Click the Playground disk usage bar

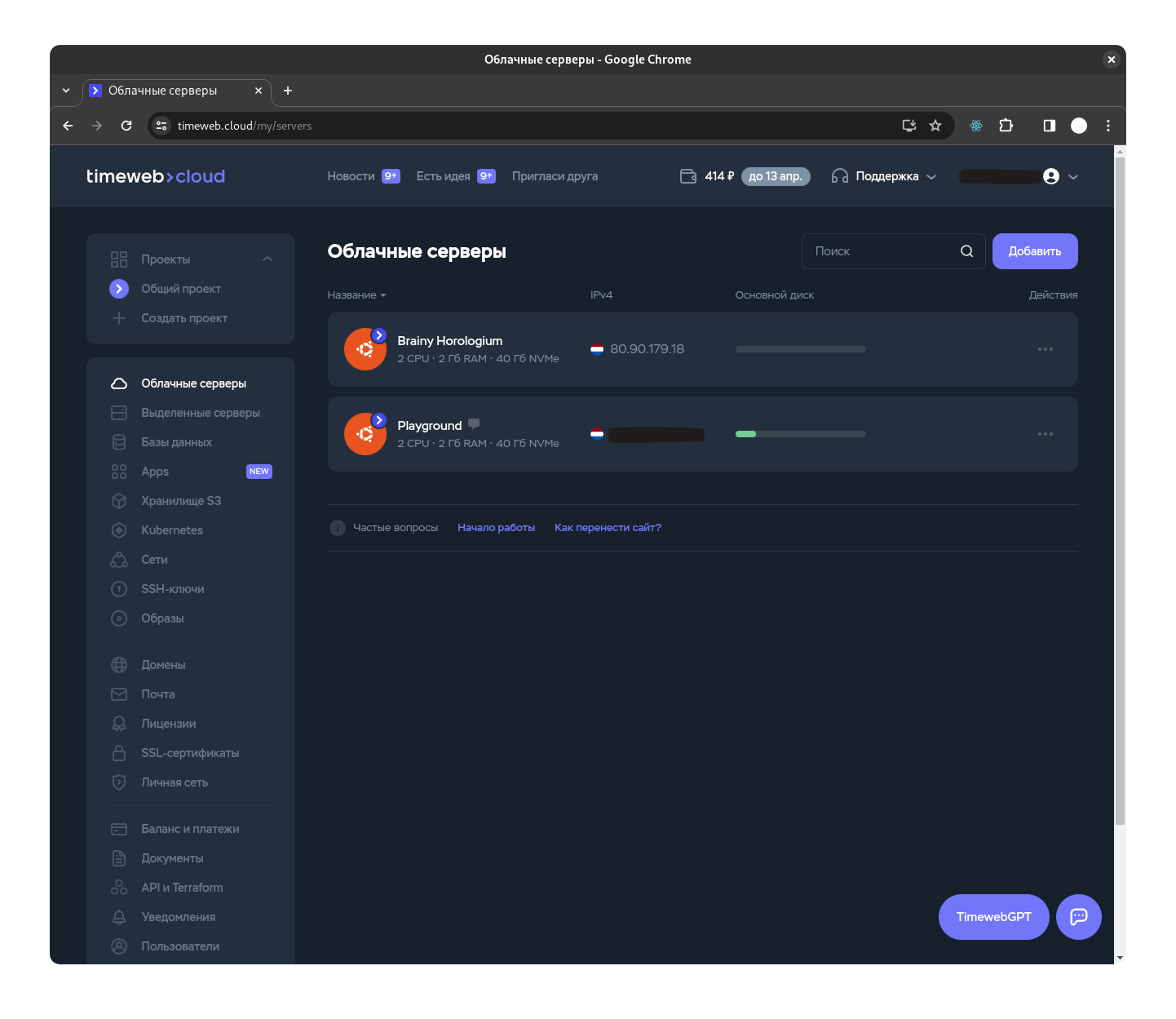coord(801,434)
